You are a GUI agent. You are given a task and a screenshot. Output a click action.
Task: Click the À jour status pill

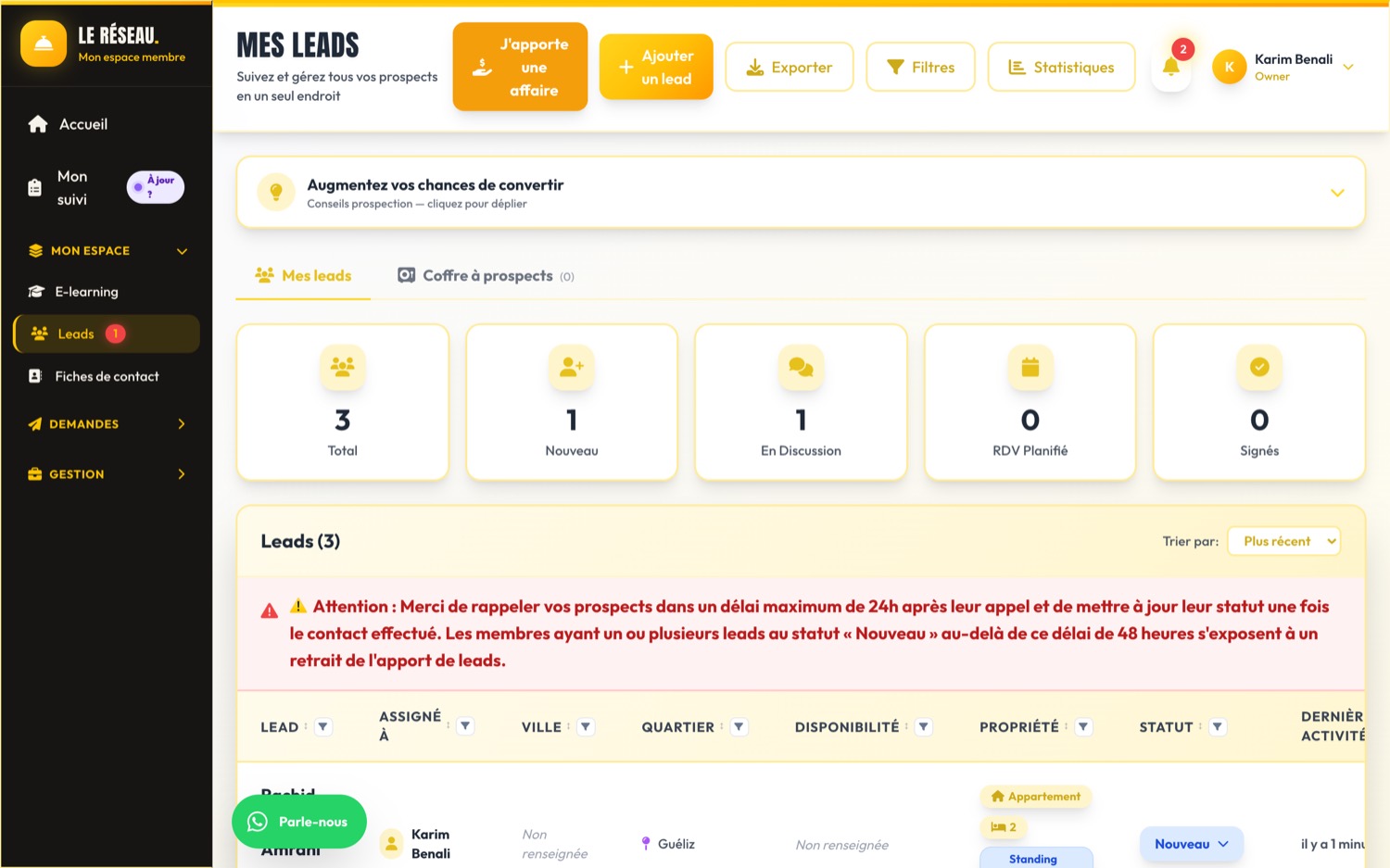click(x=156, y=187)
